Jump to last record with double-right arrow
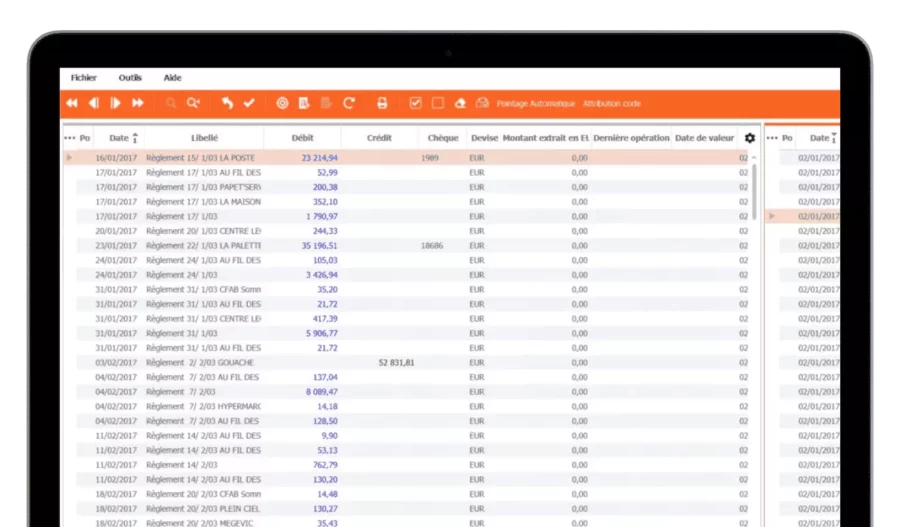 coord(138,103)
